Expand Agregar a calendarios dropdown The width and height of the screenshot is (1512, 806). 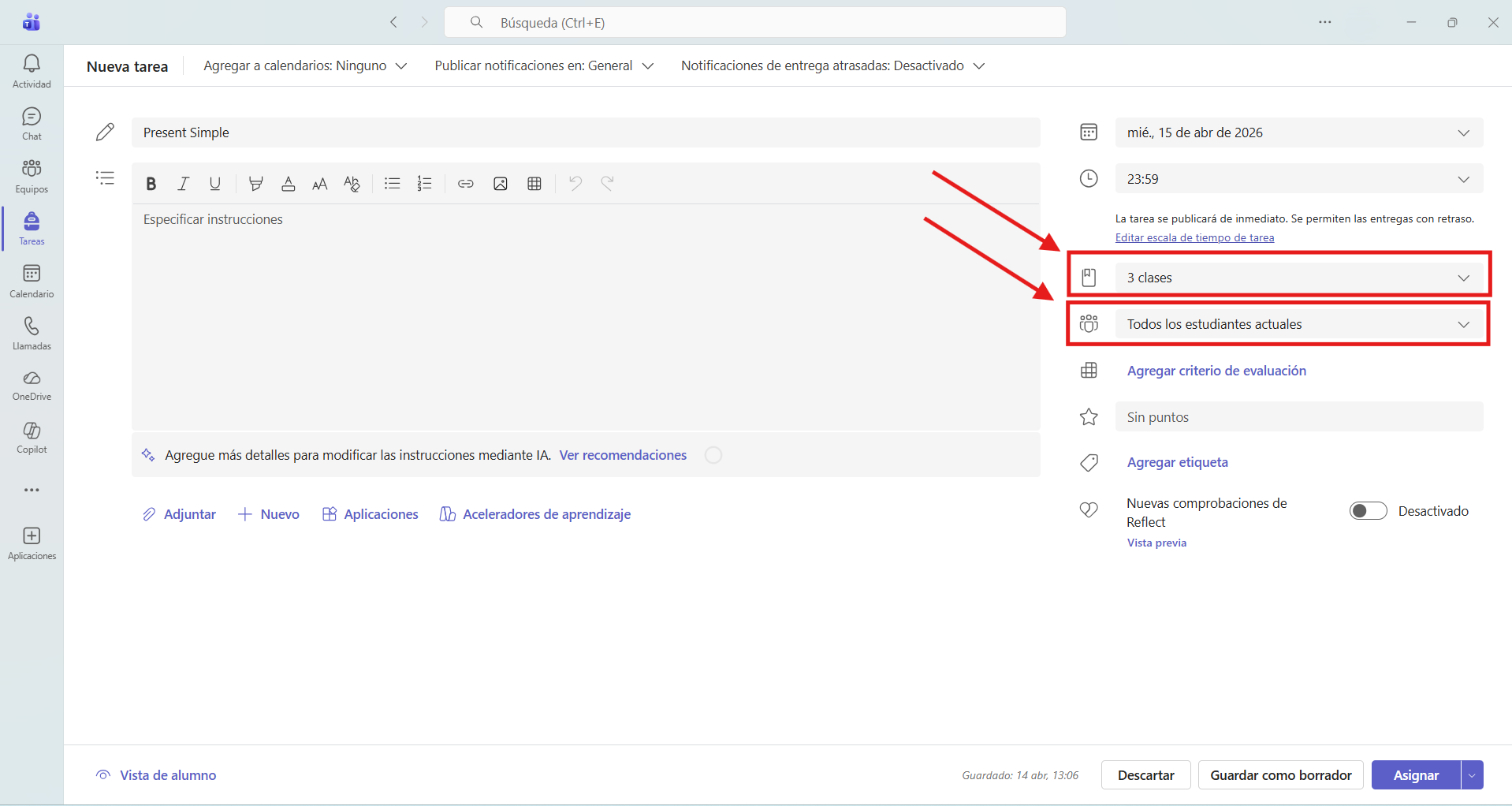pyautogui.click(x=305, y=65)
